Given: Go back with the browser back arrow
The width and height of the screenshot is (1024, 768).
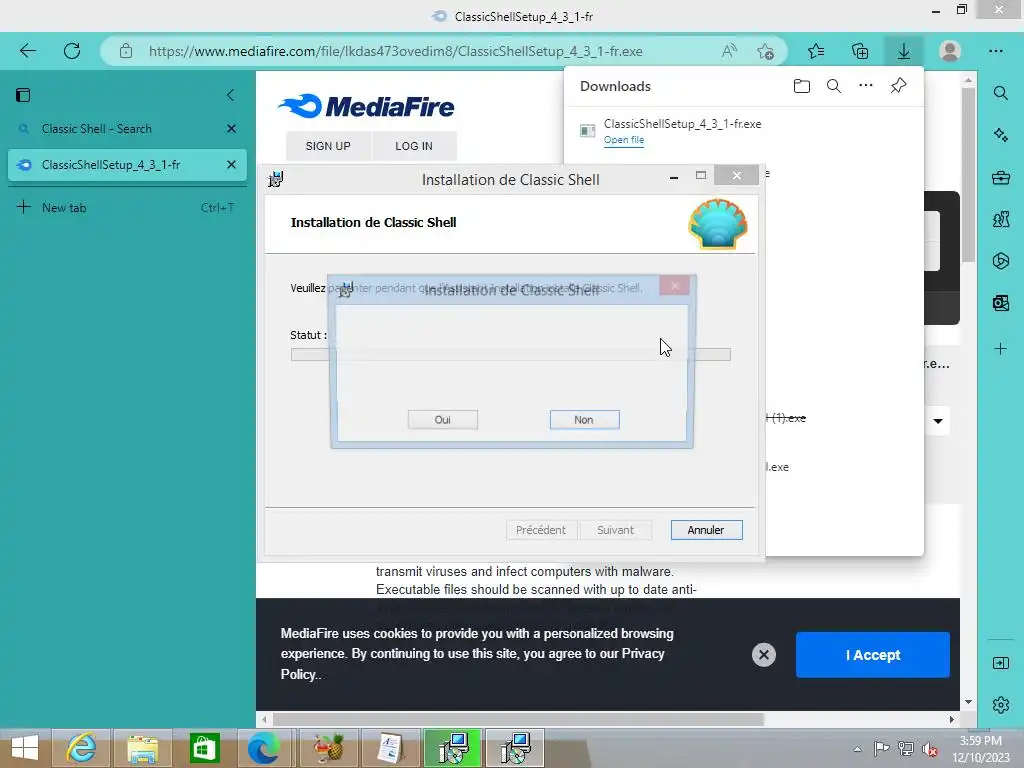Looking at the screenshot, I should tap(28, 51).
